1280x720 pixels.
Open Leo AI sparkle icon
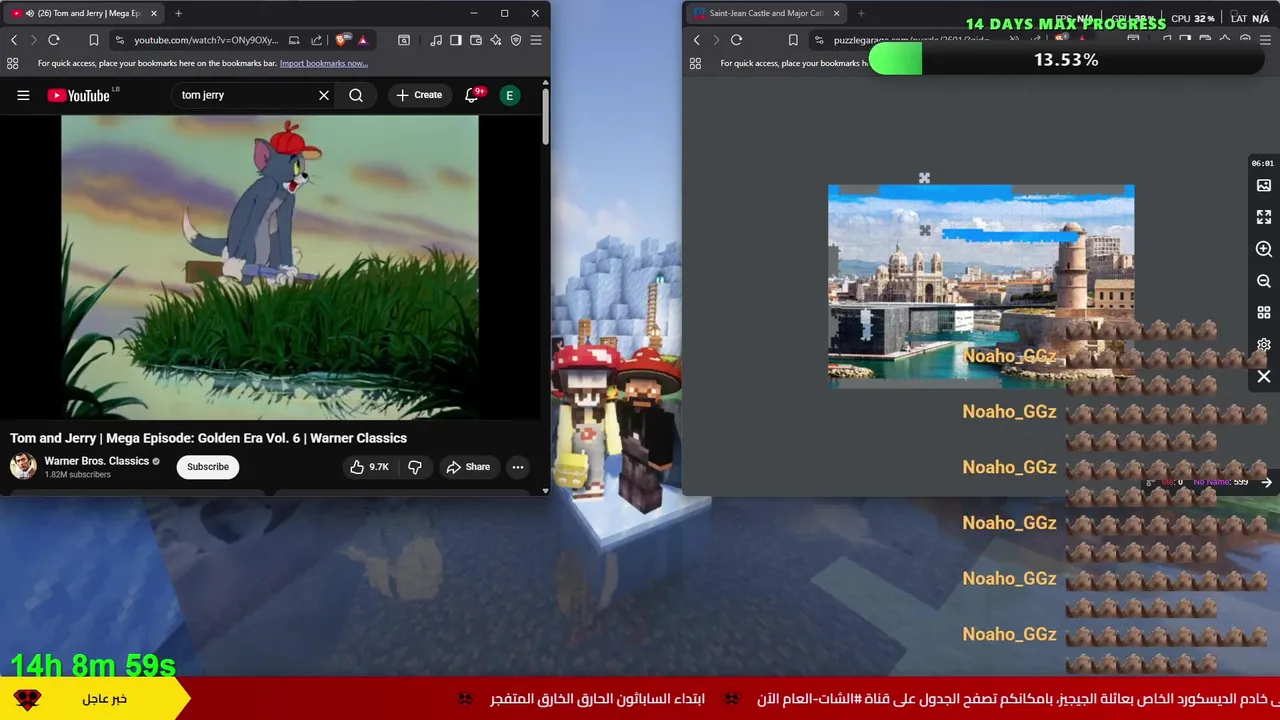coord(496,40)
